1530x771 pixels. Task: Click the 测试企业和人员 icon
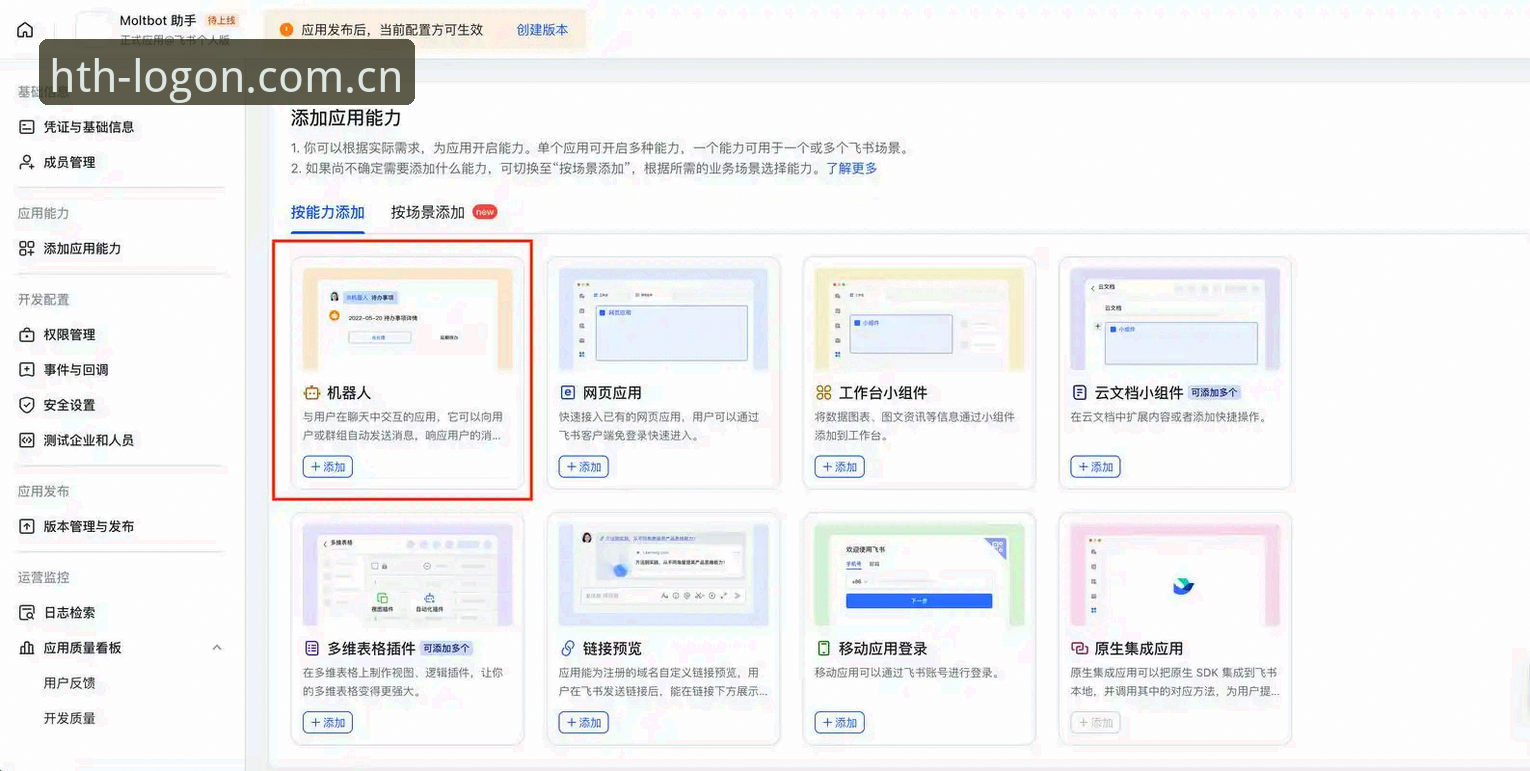click(27, 440)
